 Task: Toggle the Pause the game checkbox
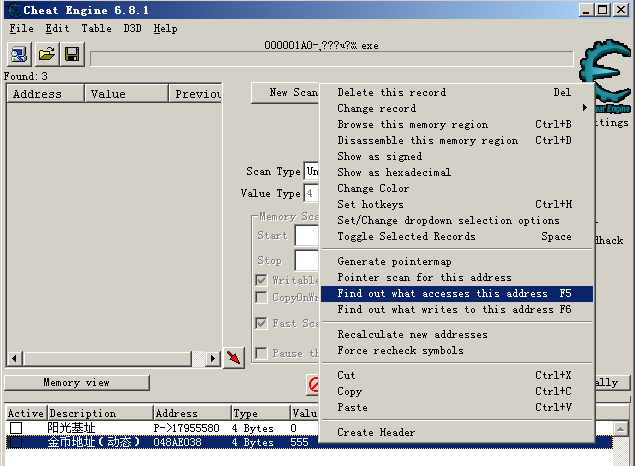[261, 353]
